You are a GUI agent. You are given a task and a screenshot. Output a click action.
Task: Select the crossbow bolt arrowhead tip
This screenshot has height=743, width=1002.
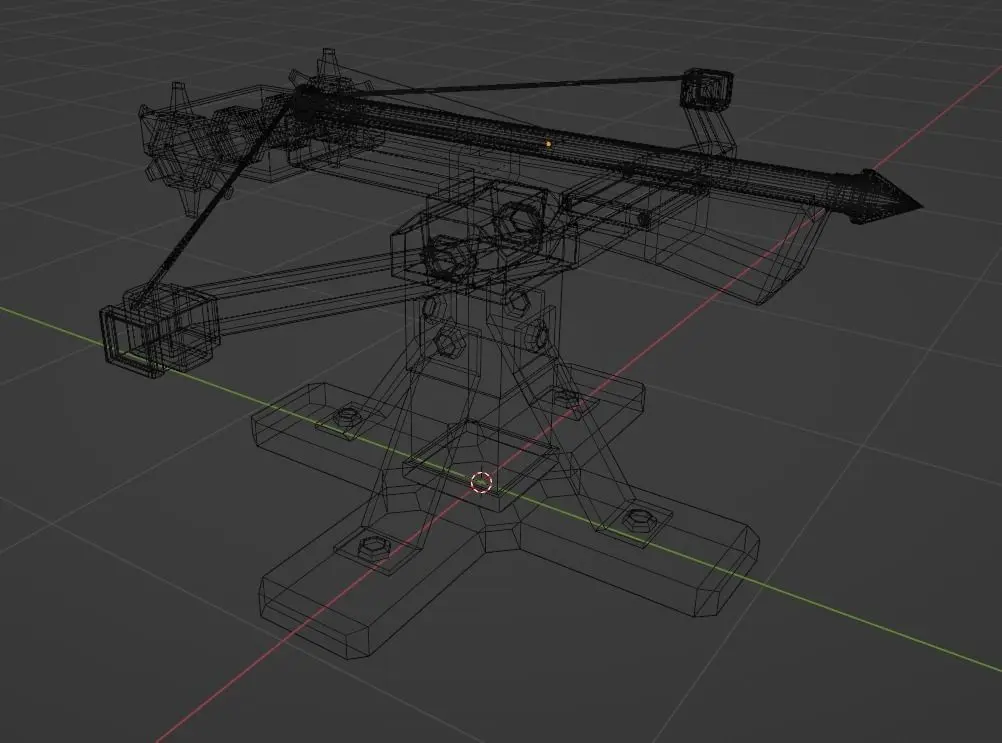point(889,197)
